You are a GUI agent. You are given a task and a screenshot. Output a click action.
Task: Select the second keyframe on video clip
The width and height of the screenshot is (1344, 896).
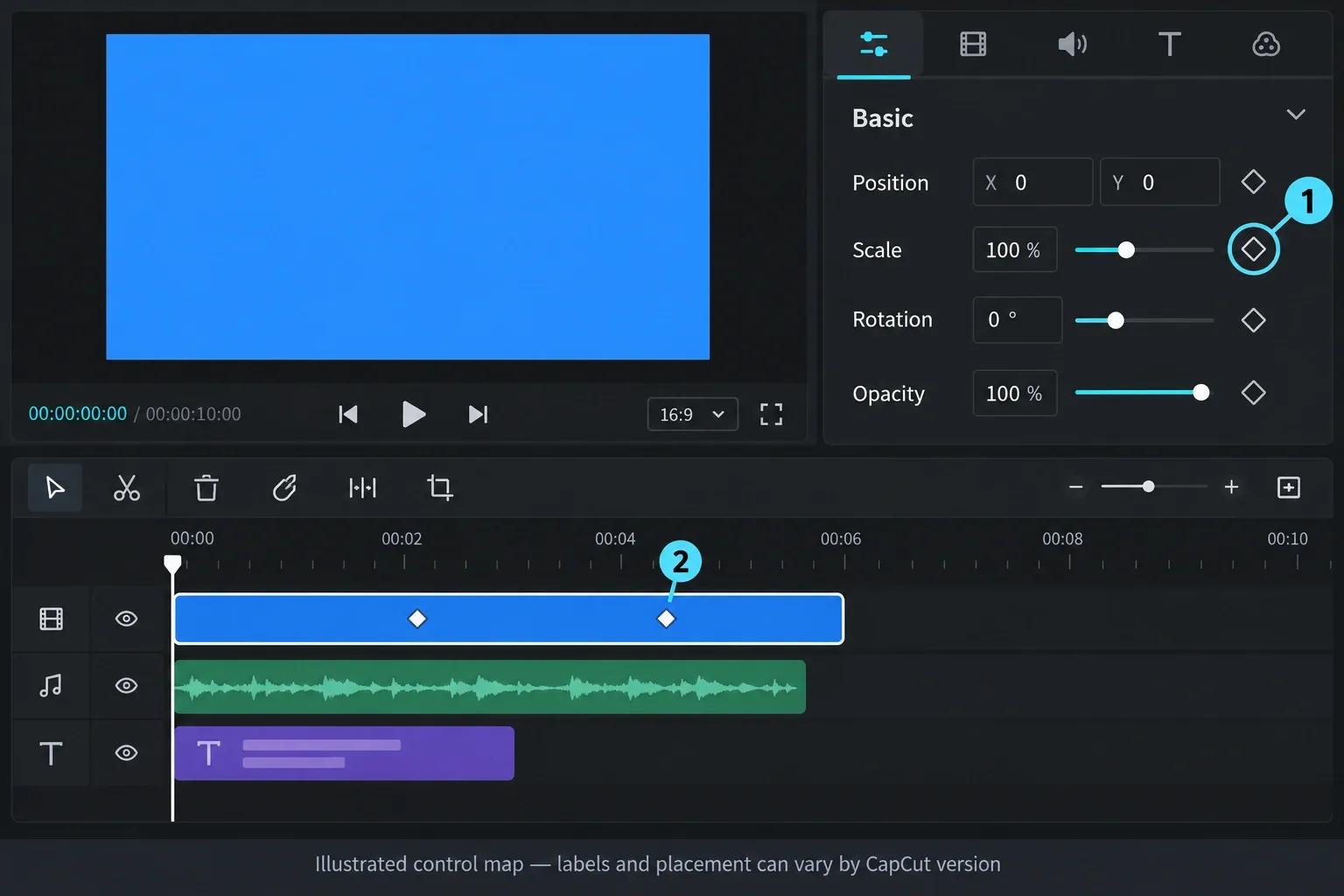pyautogui.click(x=666, y=619)
